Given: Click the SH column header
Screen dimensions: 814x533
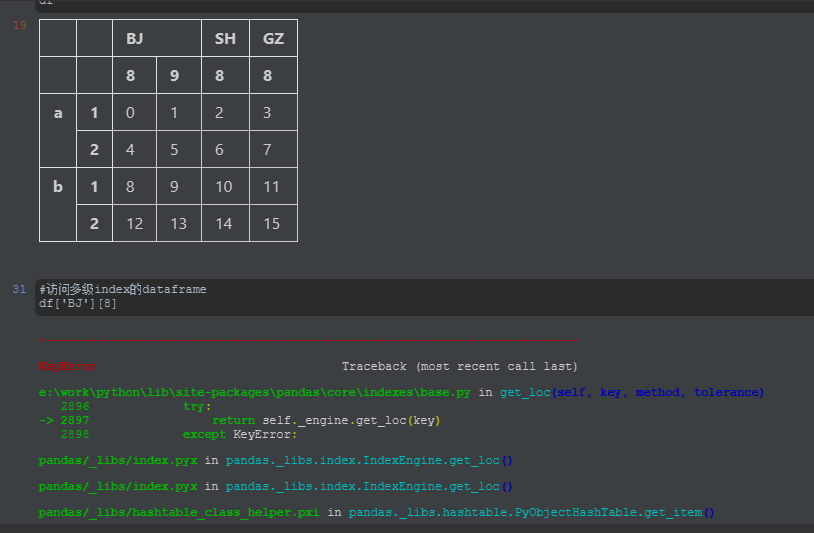Looking at the screenshot, I should point(225,38).
